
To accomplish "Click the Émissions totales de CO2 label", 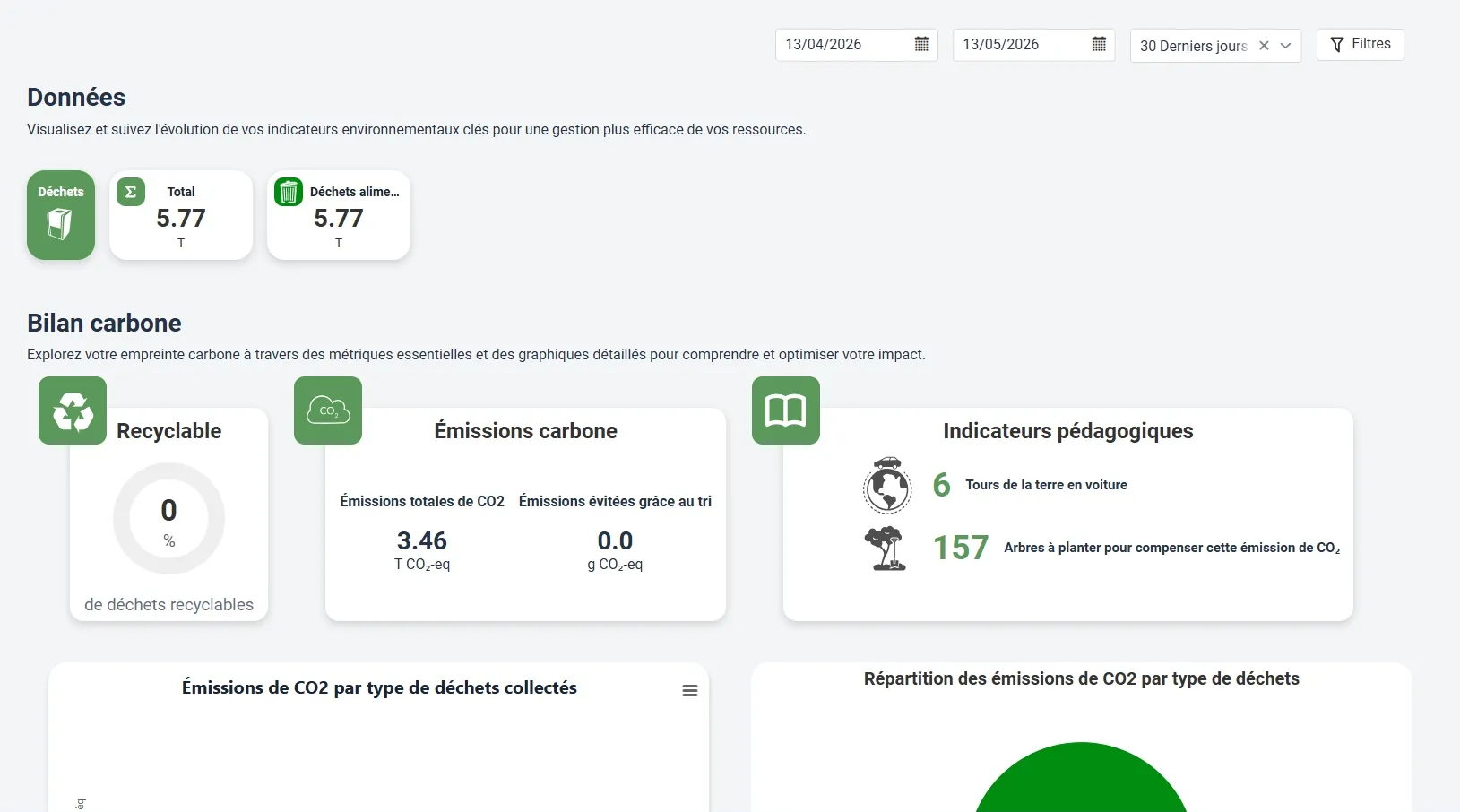I will tap(422, 501).
